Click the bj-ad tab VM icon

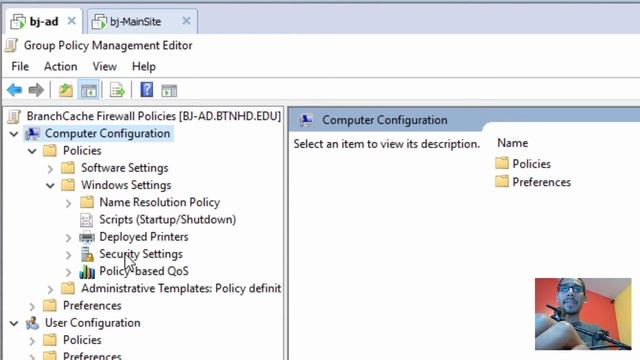[18, 22]
